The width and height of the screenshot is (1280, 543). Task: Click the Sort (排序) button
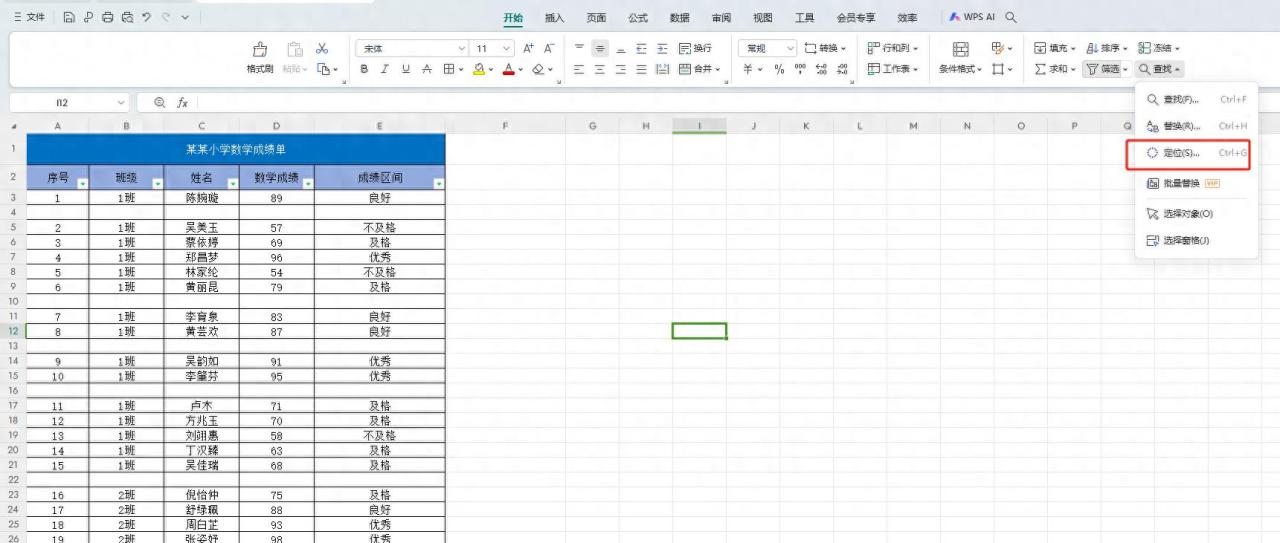click(1106, 48)
